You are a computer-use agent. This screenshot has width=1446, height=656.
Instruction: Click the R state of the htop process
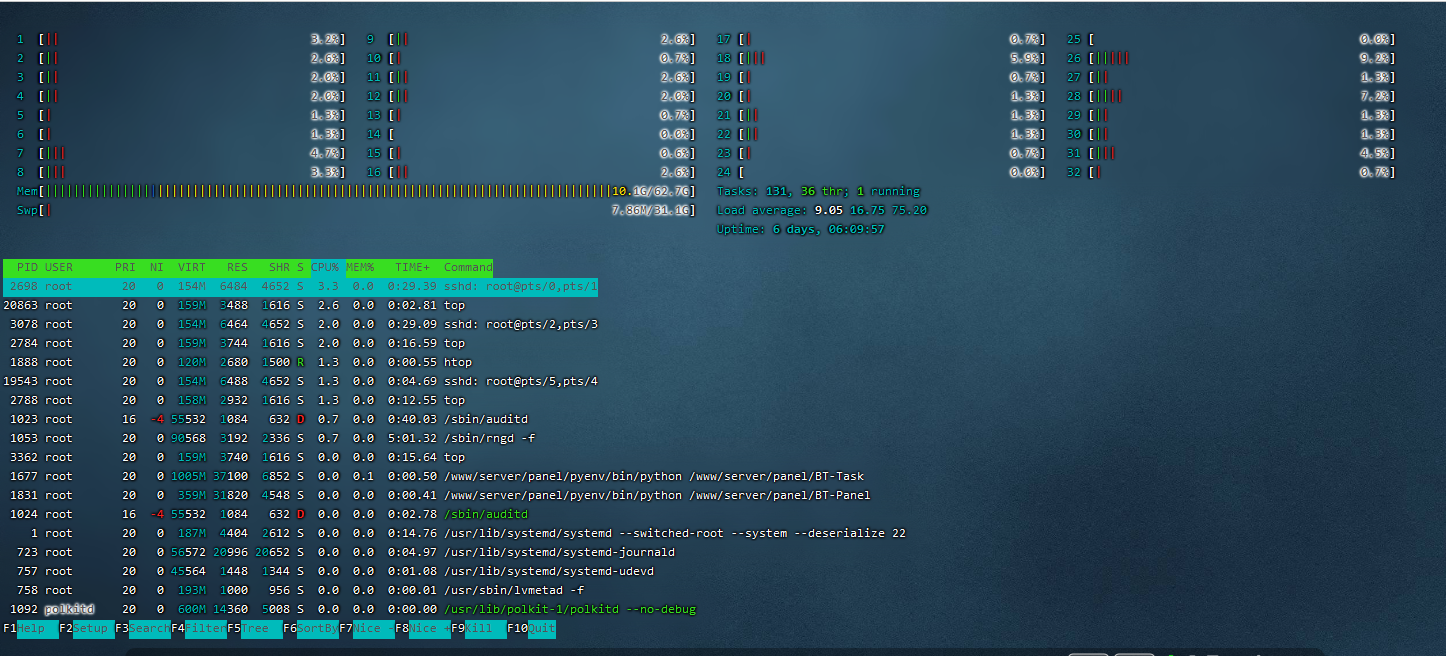300,362
